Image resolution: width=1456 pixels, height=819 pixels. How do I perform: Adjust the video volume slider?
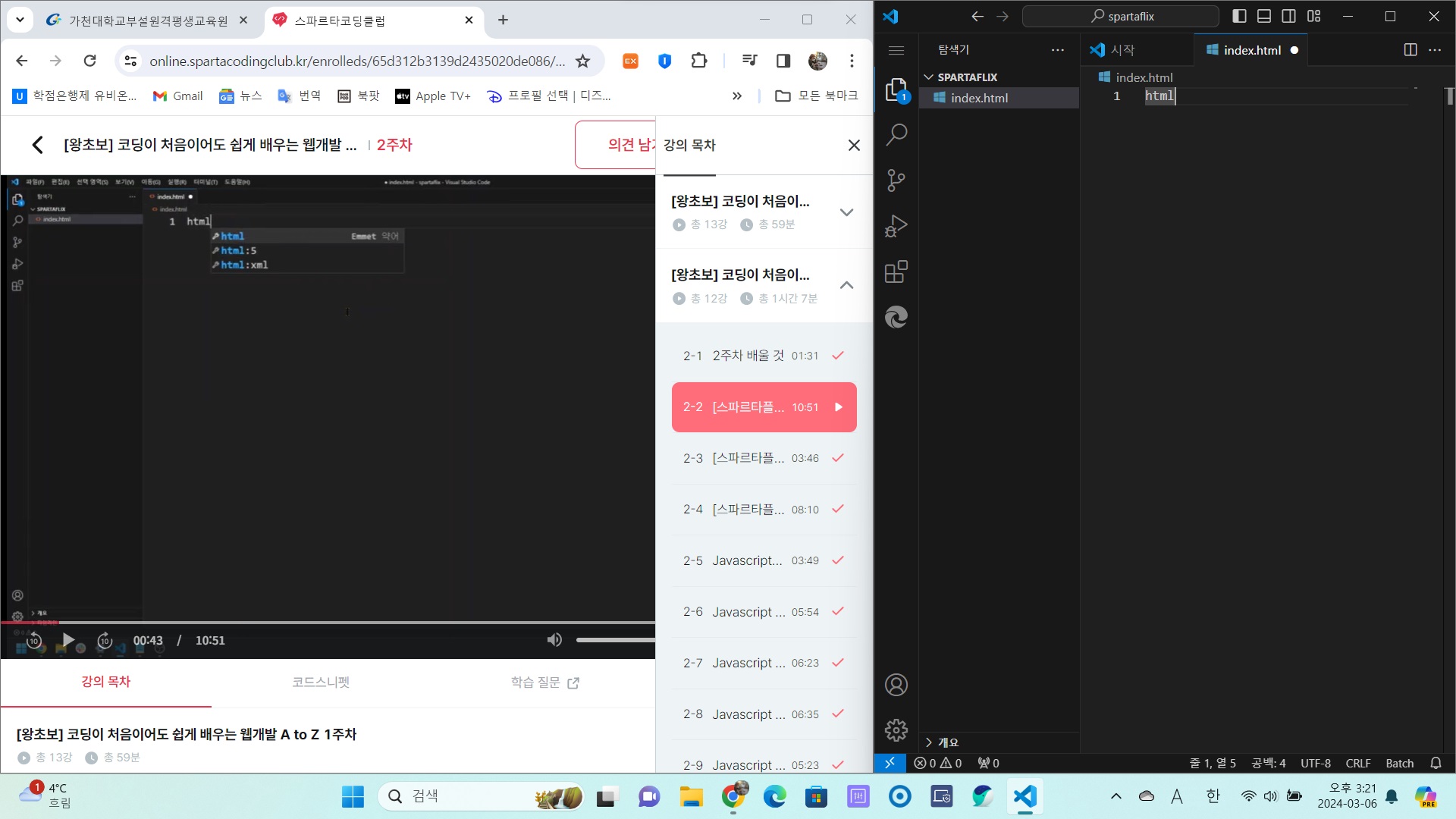[x=615, y=640]
